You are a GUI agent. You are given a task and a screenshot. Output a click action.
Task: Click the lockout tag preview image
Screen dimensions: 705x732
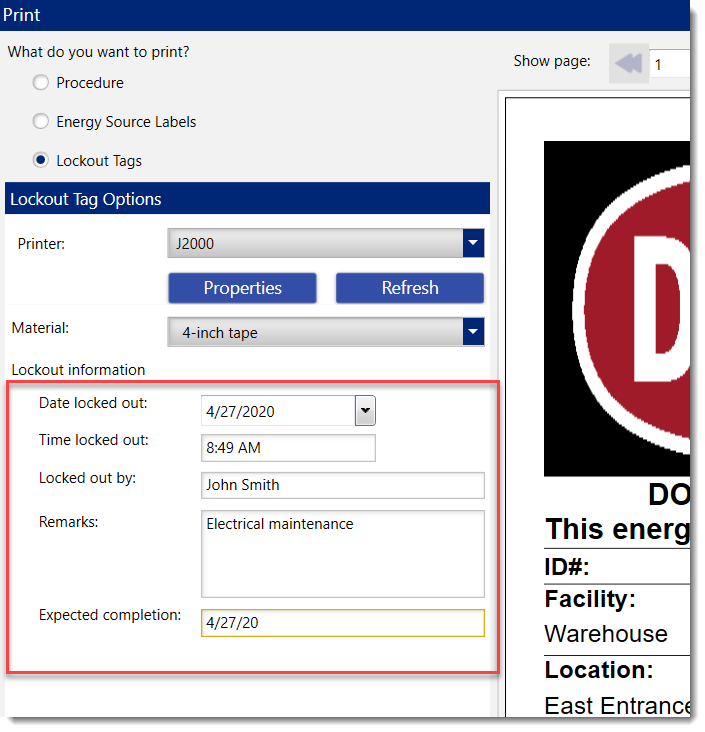pyautogui.click(x=617, y=309)
